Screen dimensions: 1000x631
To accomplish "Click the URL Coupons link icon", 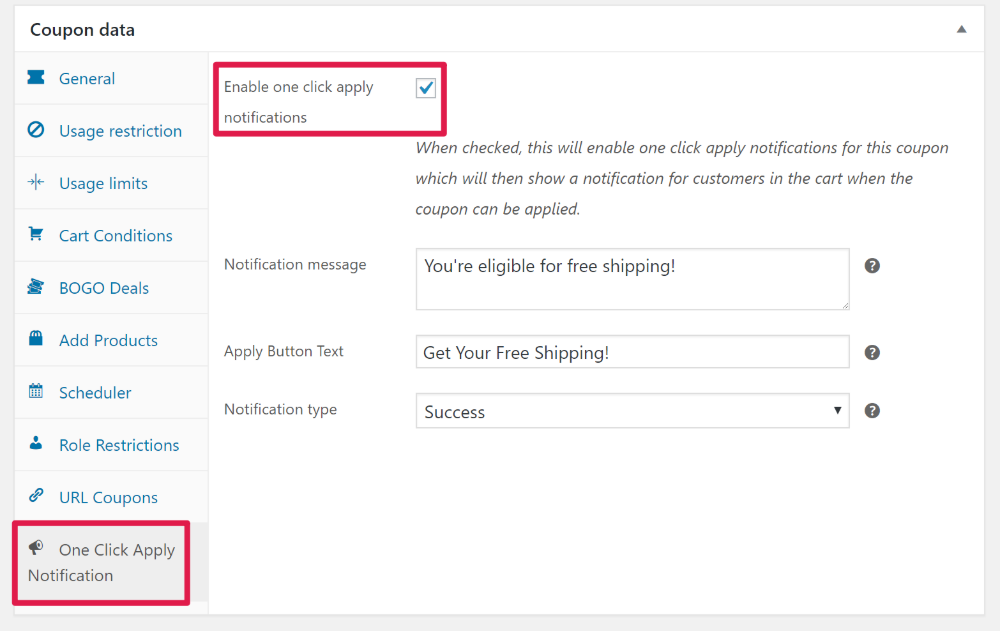I will click(36, 495).
